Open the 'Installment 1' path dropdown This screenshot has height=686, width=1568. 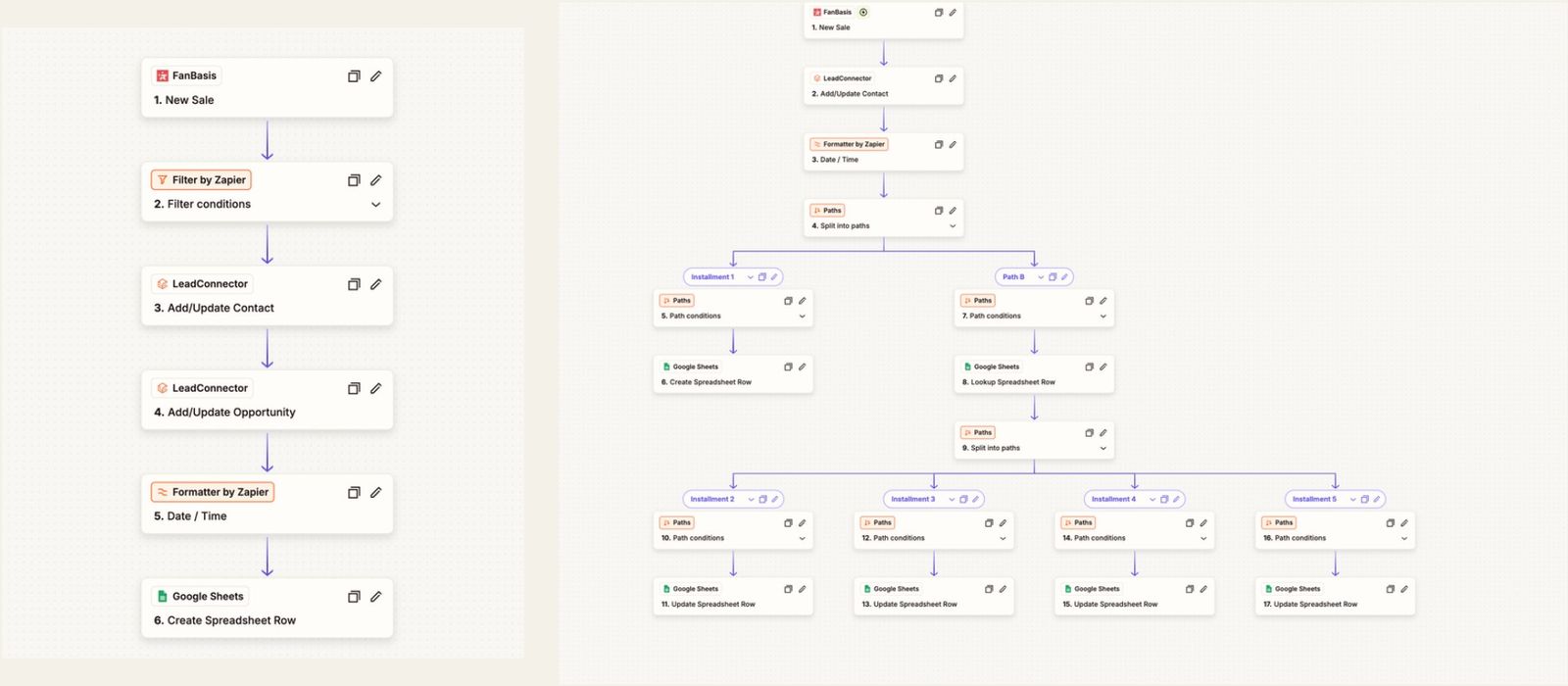[751, 277]
